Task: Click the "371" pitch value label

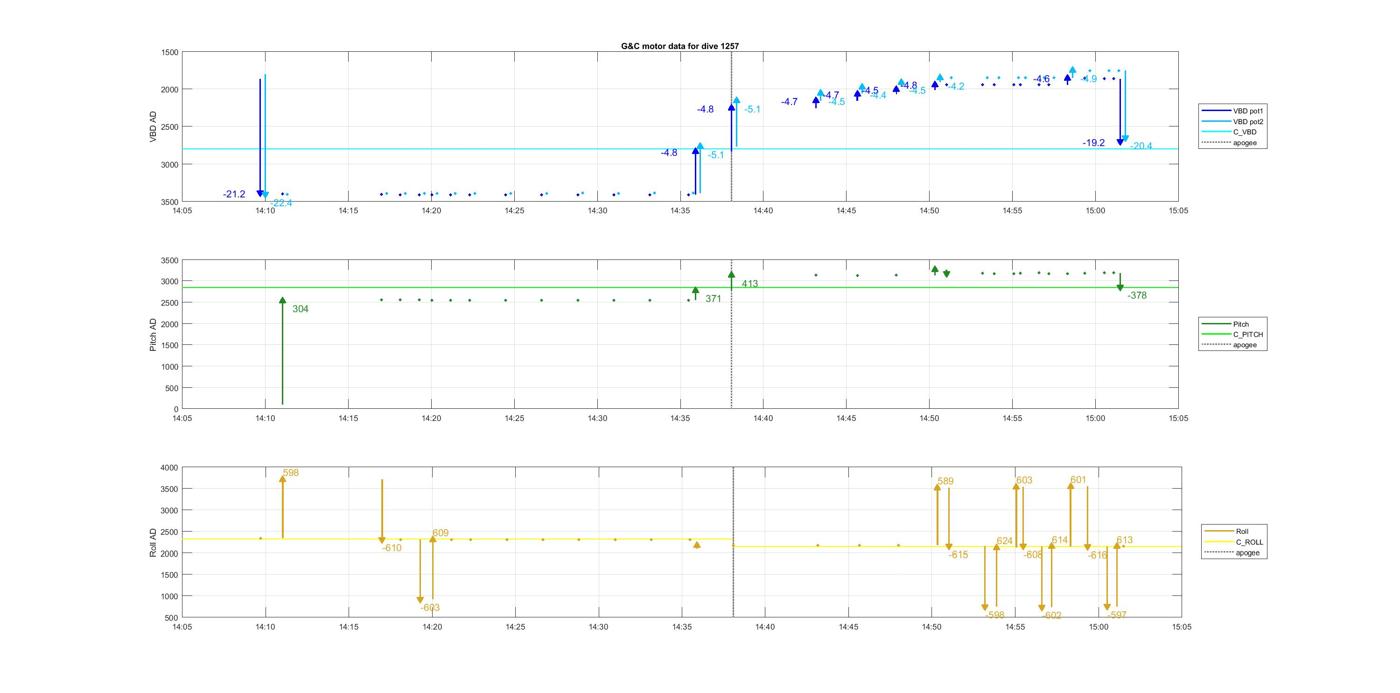Action: (x=713, y=299)
